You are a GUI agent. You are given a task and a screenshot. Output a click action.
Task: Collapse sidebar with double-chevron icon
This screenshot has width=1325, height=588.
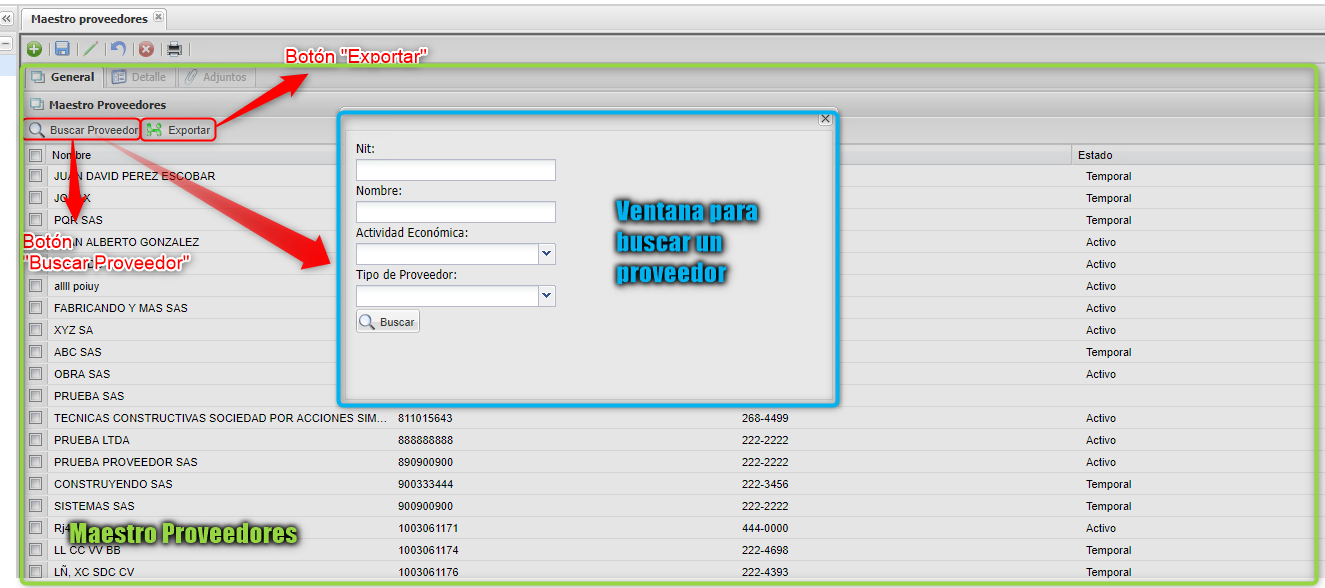(x=6, y=18)
